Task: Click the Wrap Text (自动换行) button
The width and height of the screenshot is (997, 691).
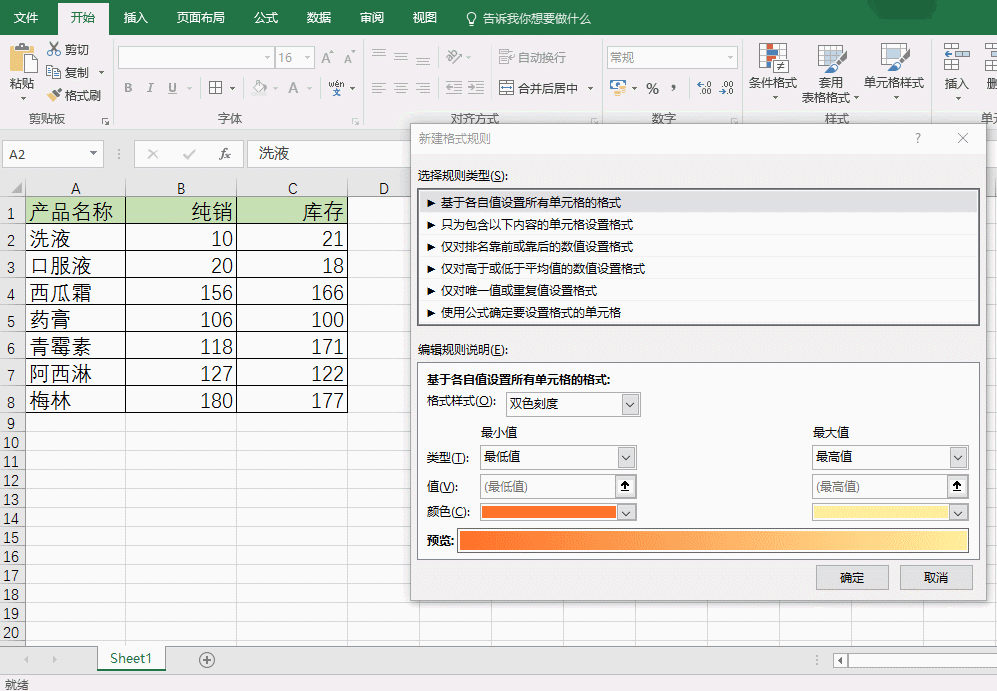Action: coord(532,57)
